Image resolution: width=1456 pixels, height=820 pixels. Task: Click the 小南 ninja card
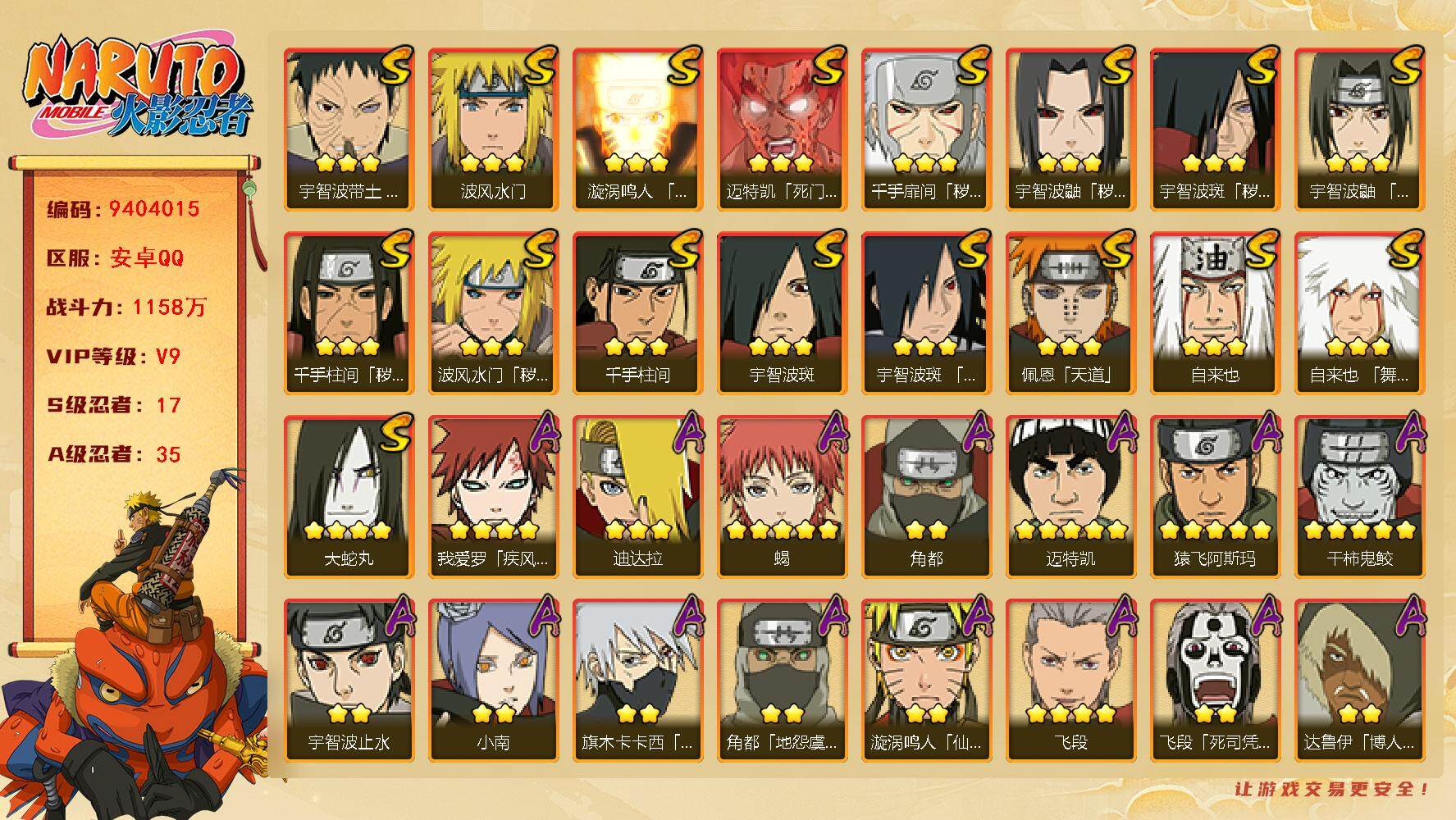click(493, 681)
